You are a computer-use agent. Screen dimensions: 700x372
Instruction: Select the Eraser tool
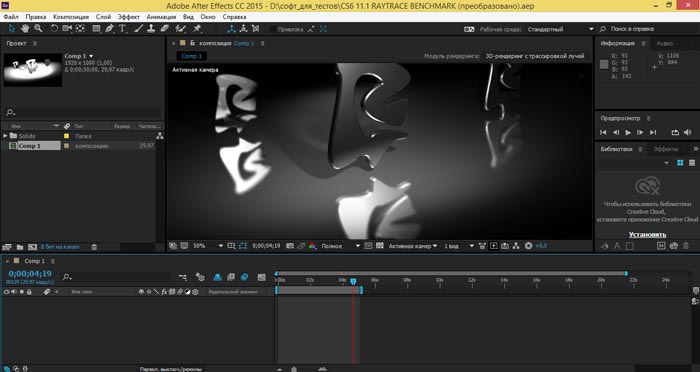(164, 29)
